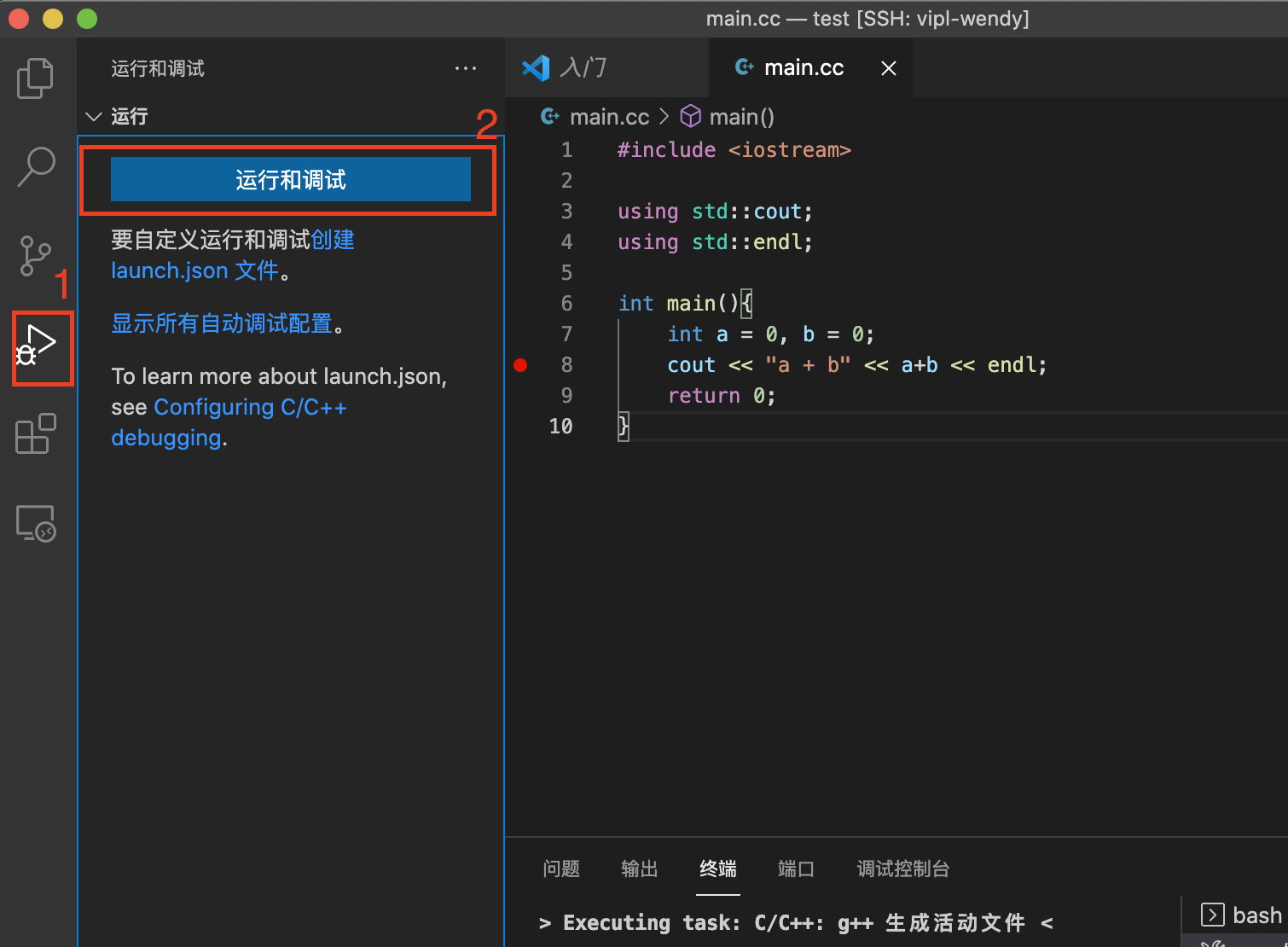Click the cout statement on line 8
1288x947 pixels.
click(x=856, y=365)
